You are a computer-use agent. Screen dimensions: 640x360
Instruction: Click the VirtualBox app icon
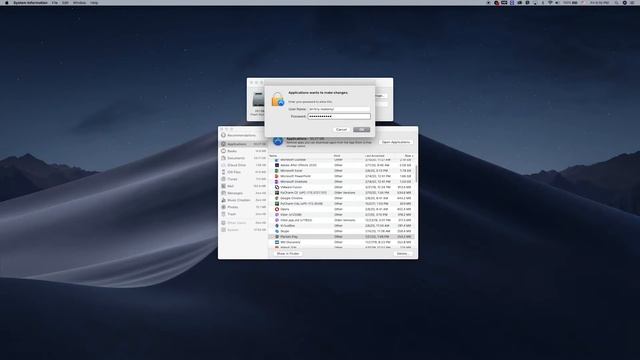[x=277, y=225]
